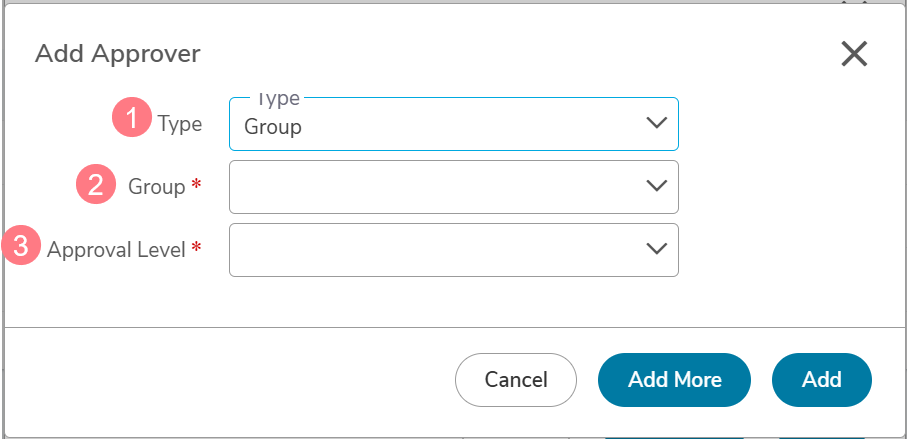Click the chevron arrow in the Group field
Viewport: 907px width, 439px height.
click(657, 186)
